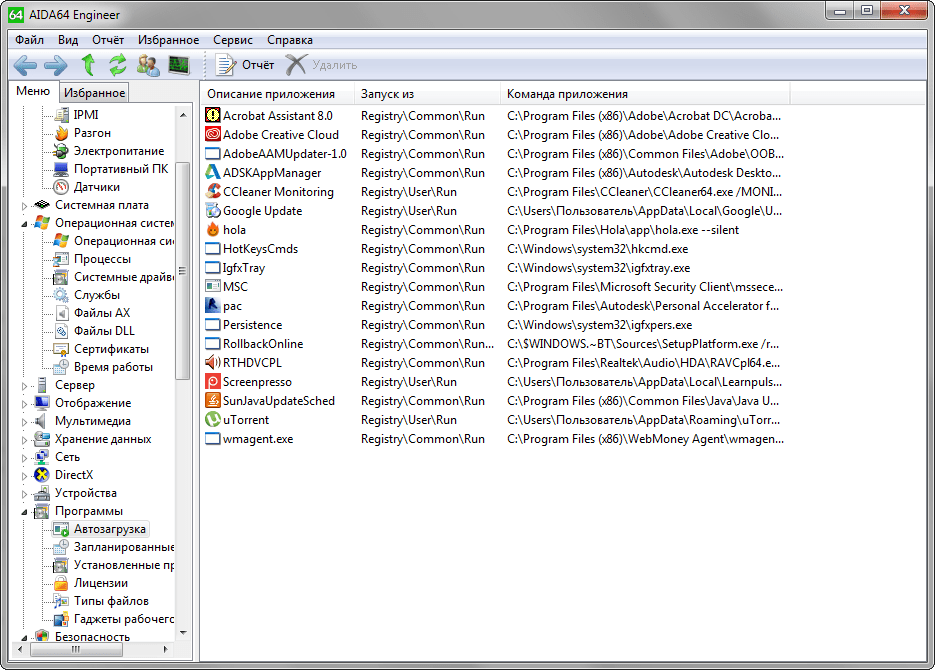Select RTHDVCPL speaker row icon

[x=213, y=362]
